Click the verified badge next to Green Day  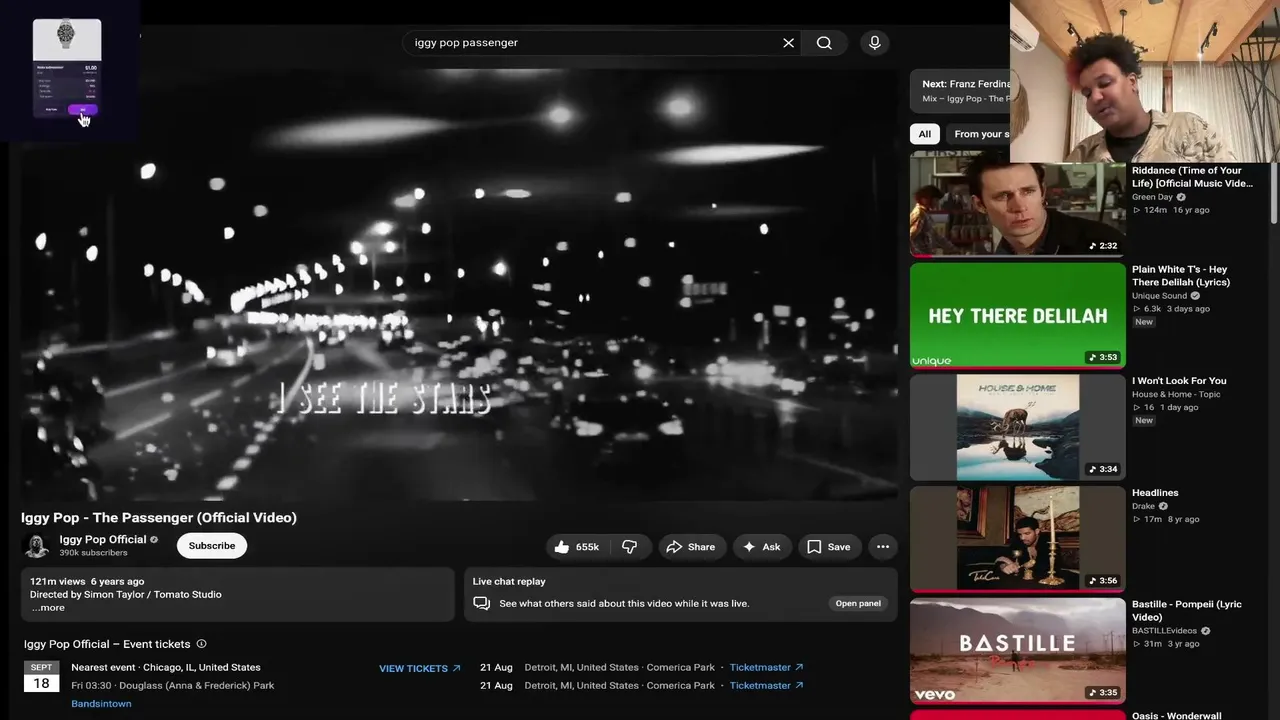pos(1181,197)
